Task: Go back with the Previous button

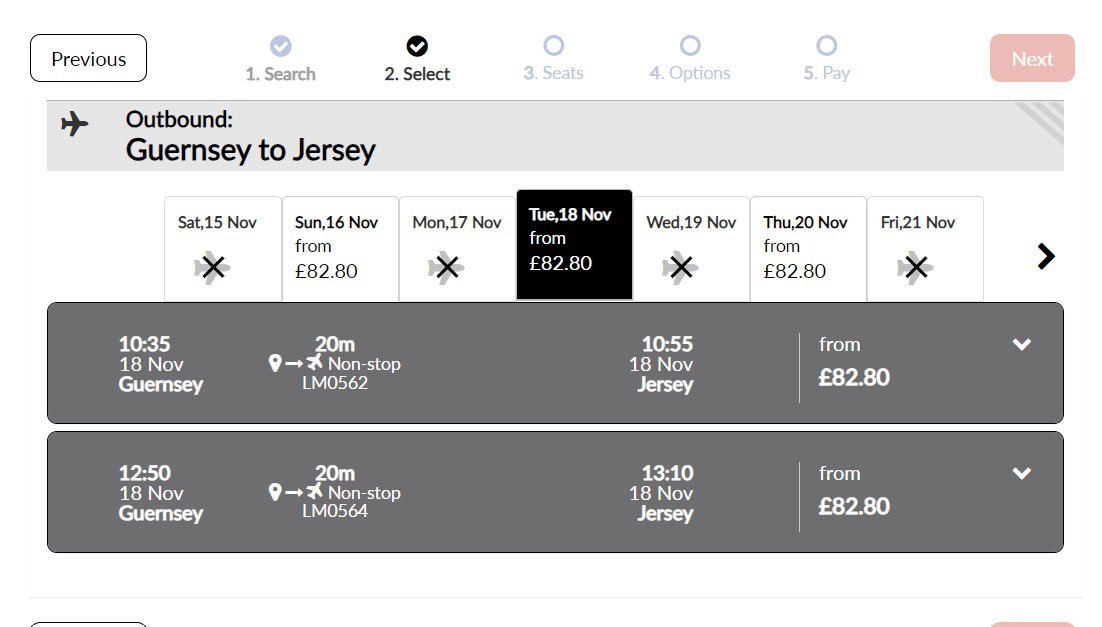Action: tap(89, 58)
